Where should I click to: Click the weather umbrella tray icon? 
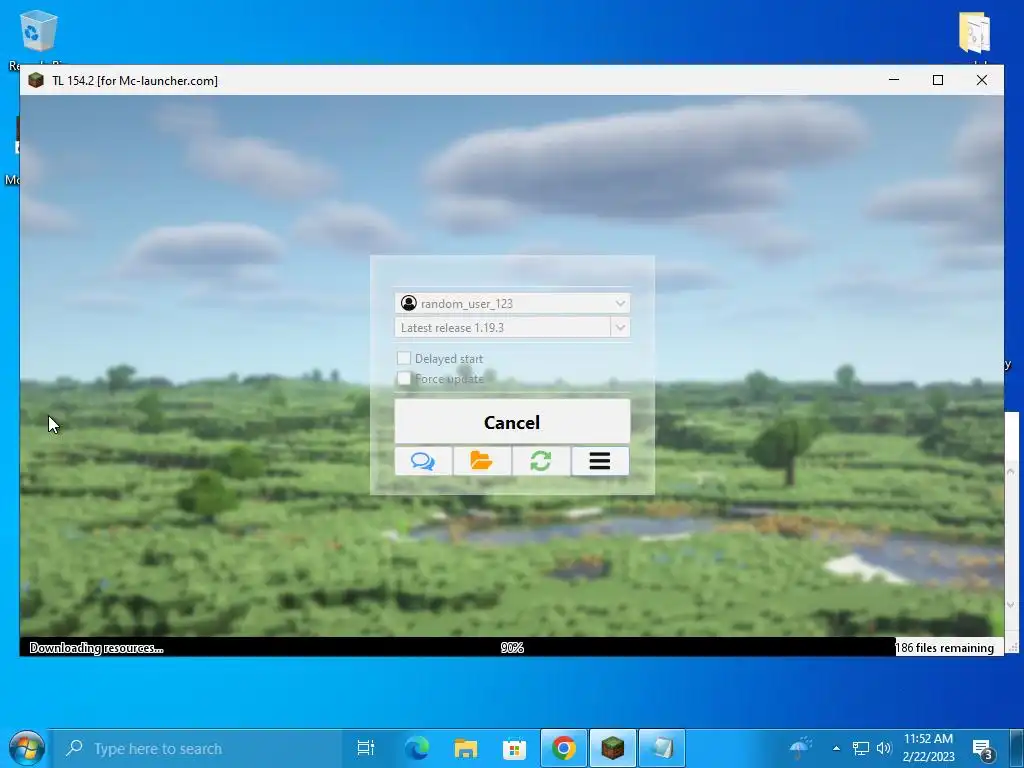801,748
